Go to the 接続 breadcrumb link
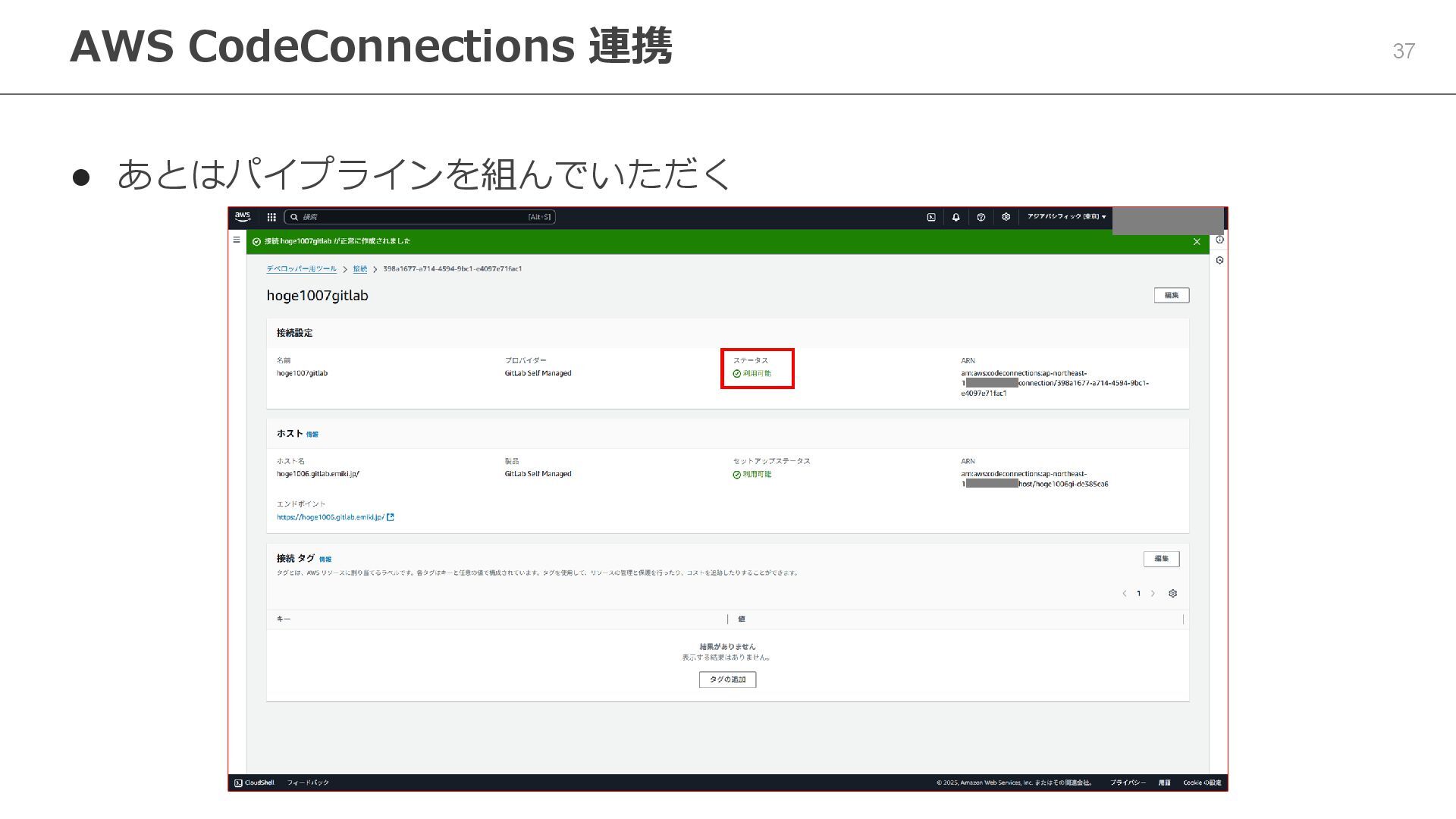 coord(359,268)
